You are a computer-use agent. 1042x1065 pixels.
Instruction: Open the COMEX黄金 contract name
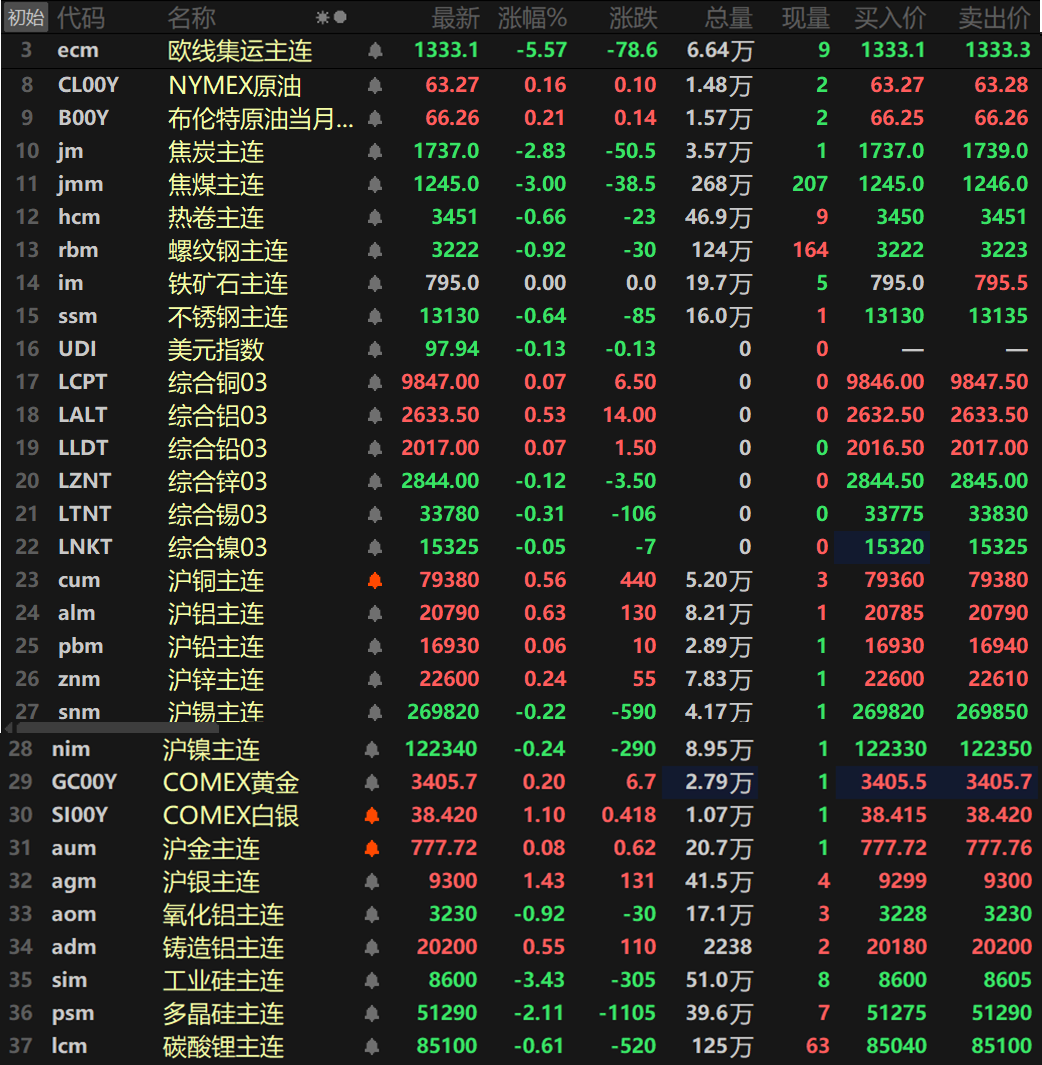(x=231, y=782)
